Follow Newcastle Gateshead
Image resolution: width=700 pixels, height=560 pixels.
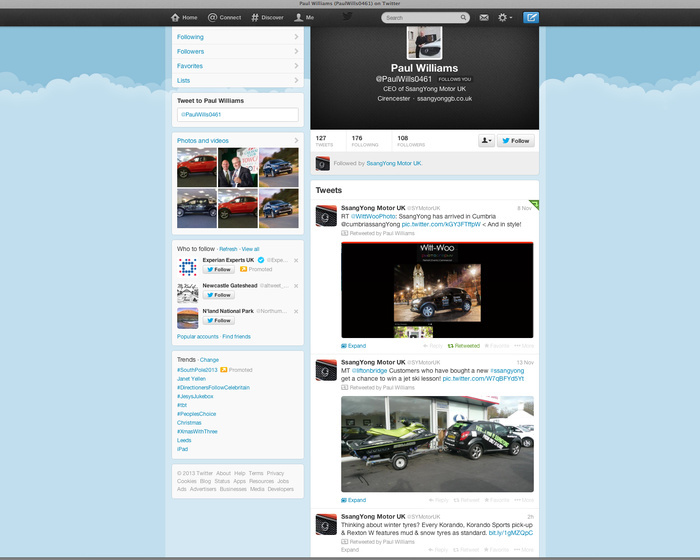pos(219,295)
